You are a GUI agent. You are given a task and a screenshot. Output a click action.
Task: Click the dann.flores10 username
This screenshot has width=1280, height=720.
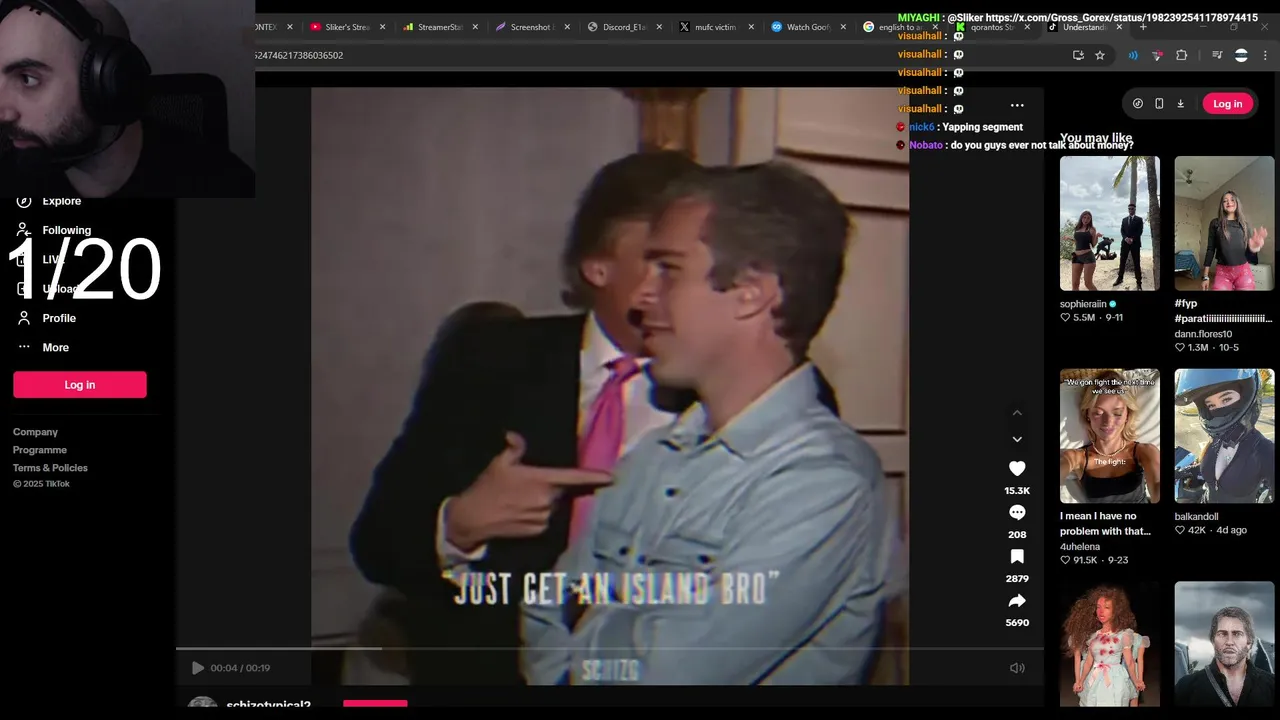pyautogui.click(x=1203, y=334)
